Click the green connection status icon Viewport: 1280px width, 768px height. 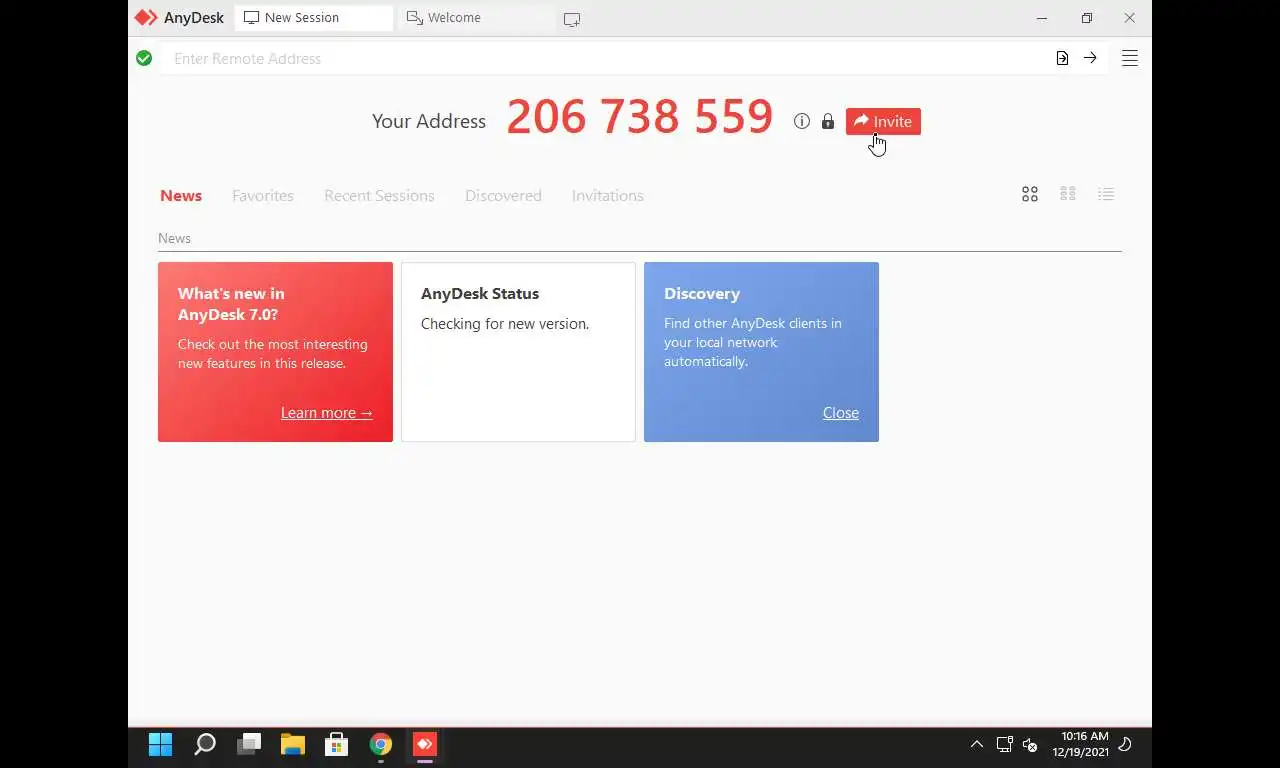pos(144,58)
